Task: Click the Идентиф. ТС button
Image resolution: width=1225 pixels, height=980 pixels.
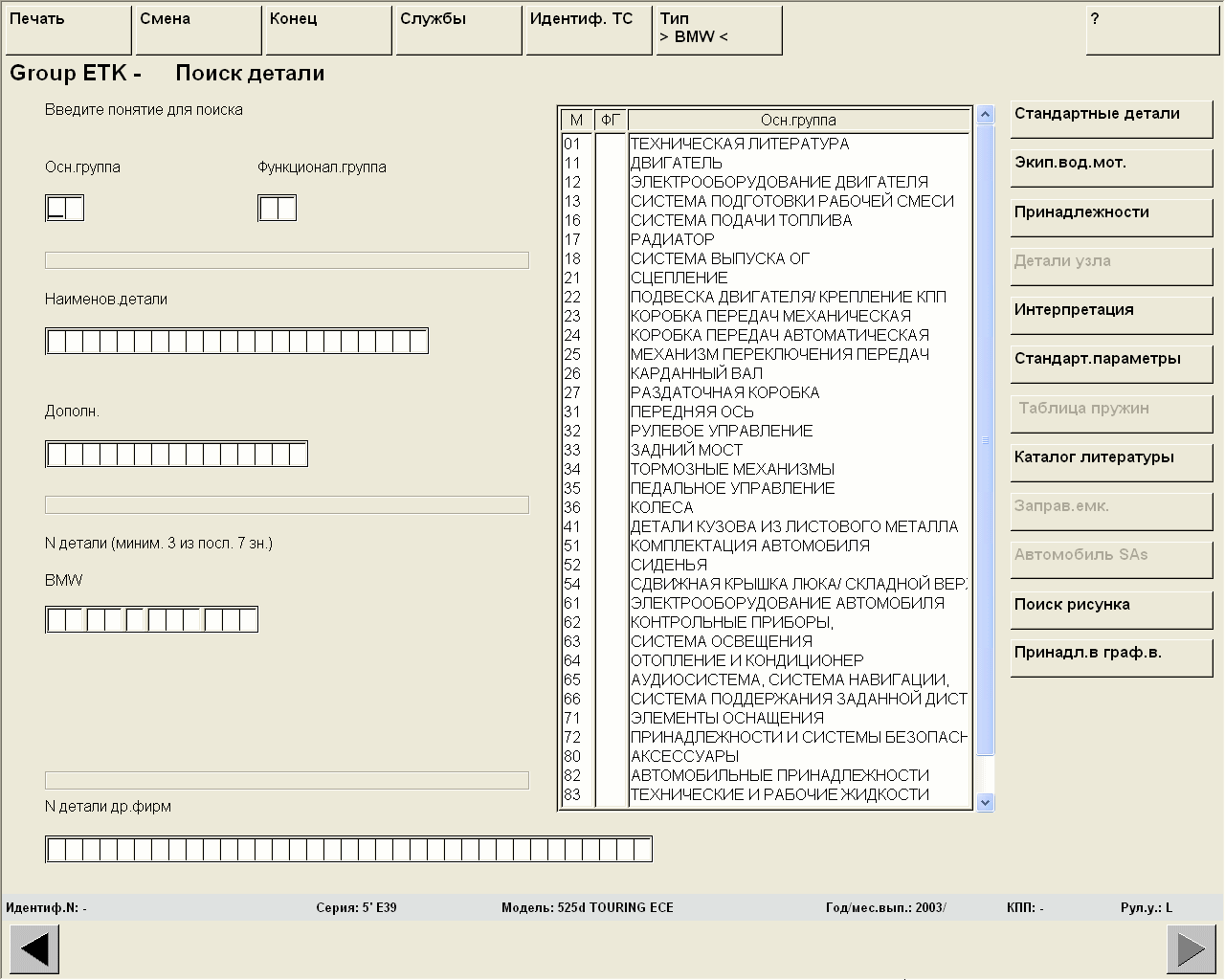Action: tap(589, 31)
